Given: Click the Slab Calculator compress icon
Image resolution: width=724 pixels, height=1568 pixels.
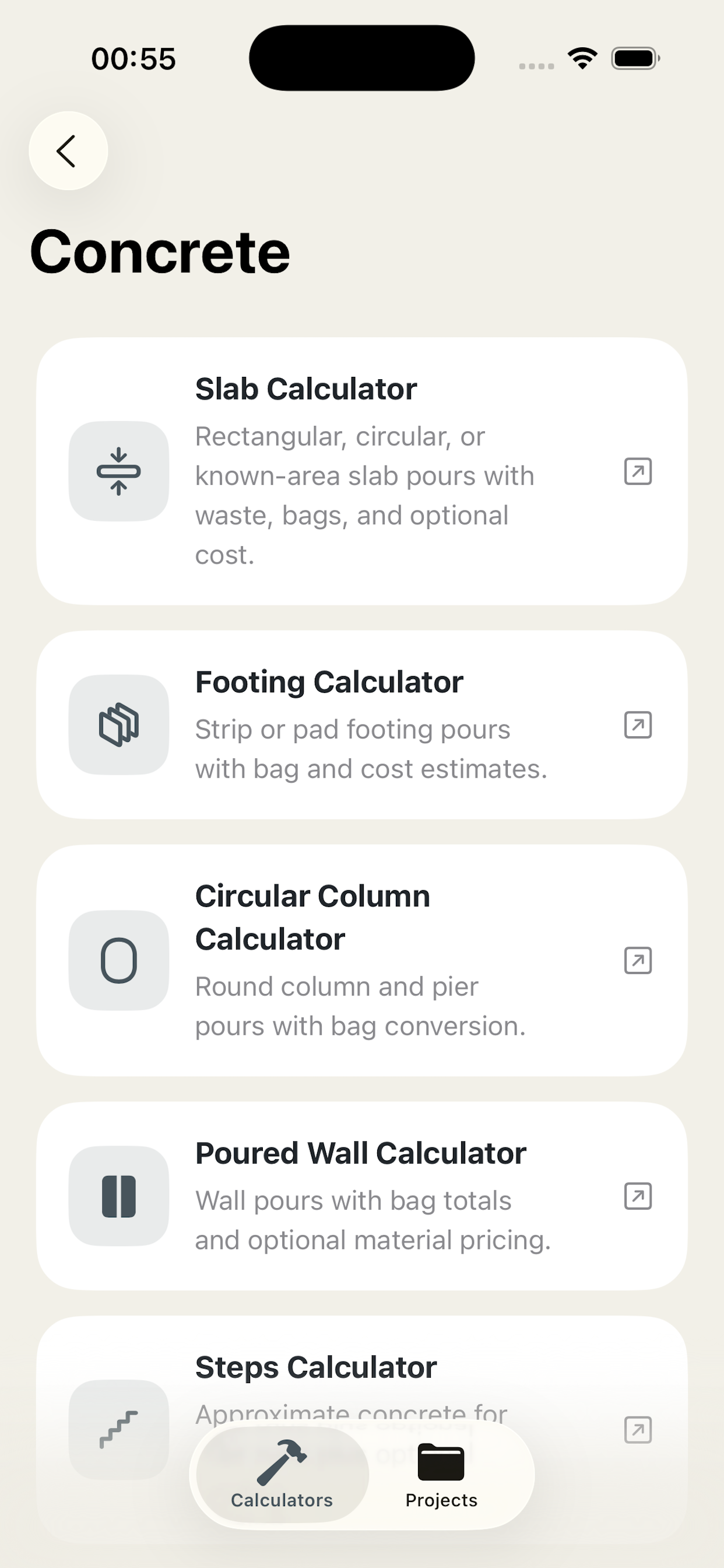Looking at the screenshot, I should [x=119, y=471].
